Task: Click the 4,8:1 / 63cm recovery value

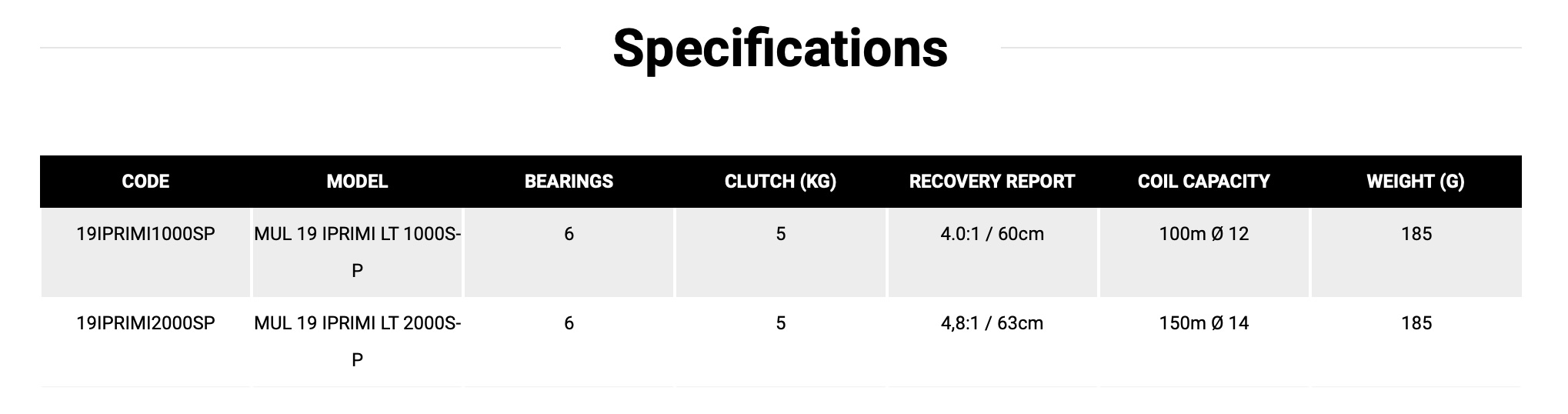Action: [992, 323]
